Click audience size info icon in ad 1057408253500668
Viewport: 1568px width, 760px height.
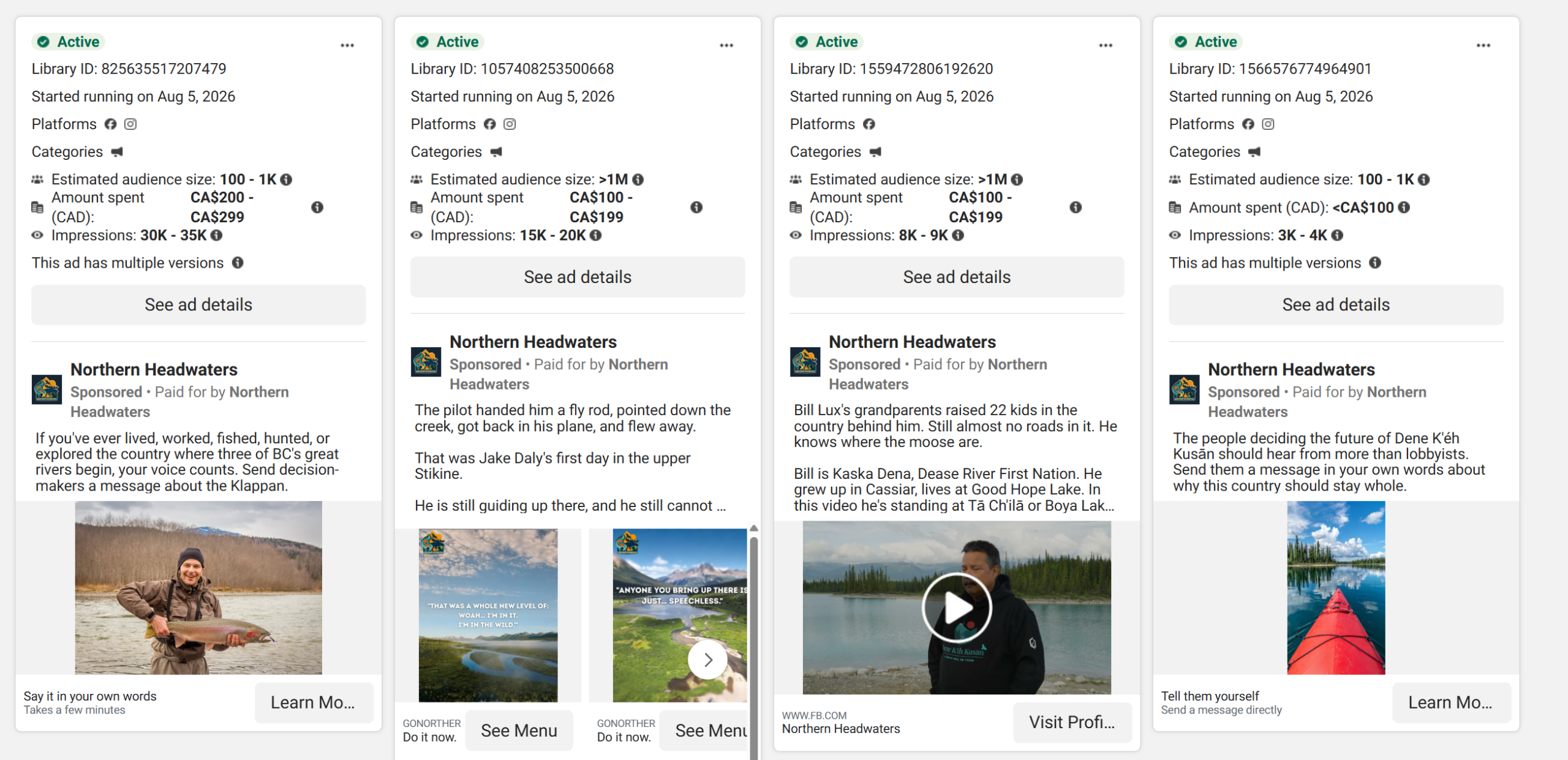click(x=638, y=179)
